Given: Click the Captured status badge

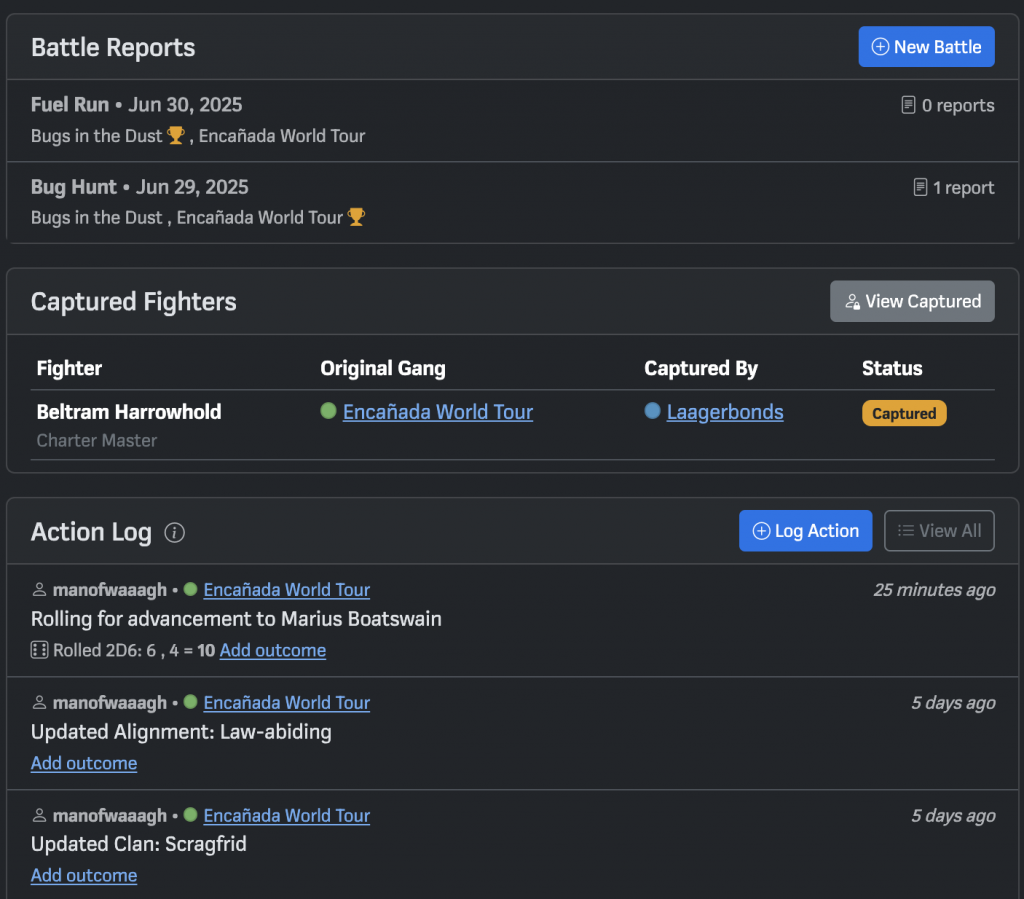Looking at the screenshot, I should [x=904, y=413].
